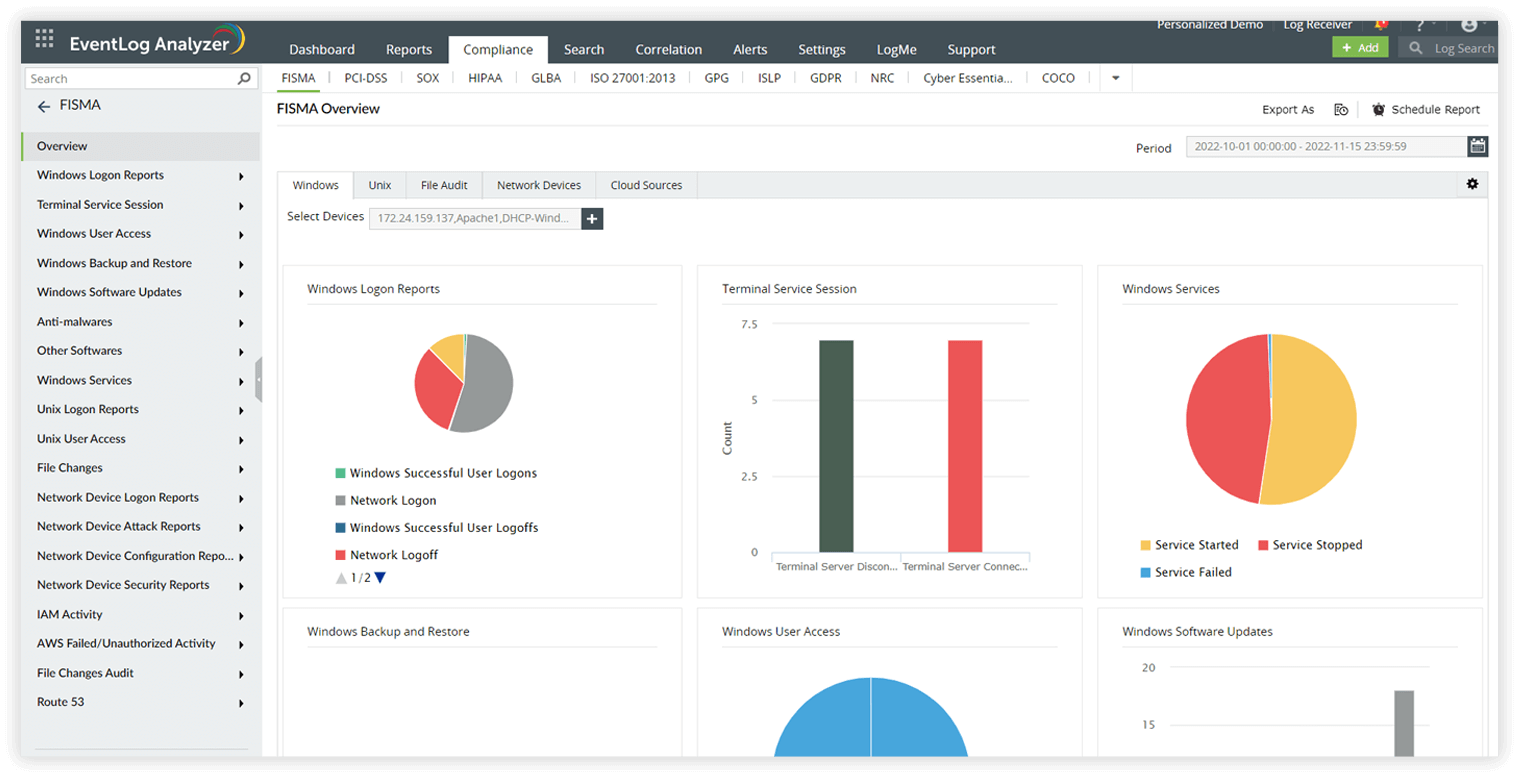Go back using the FISMA arrow

[44, 106]
